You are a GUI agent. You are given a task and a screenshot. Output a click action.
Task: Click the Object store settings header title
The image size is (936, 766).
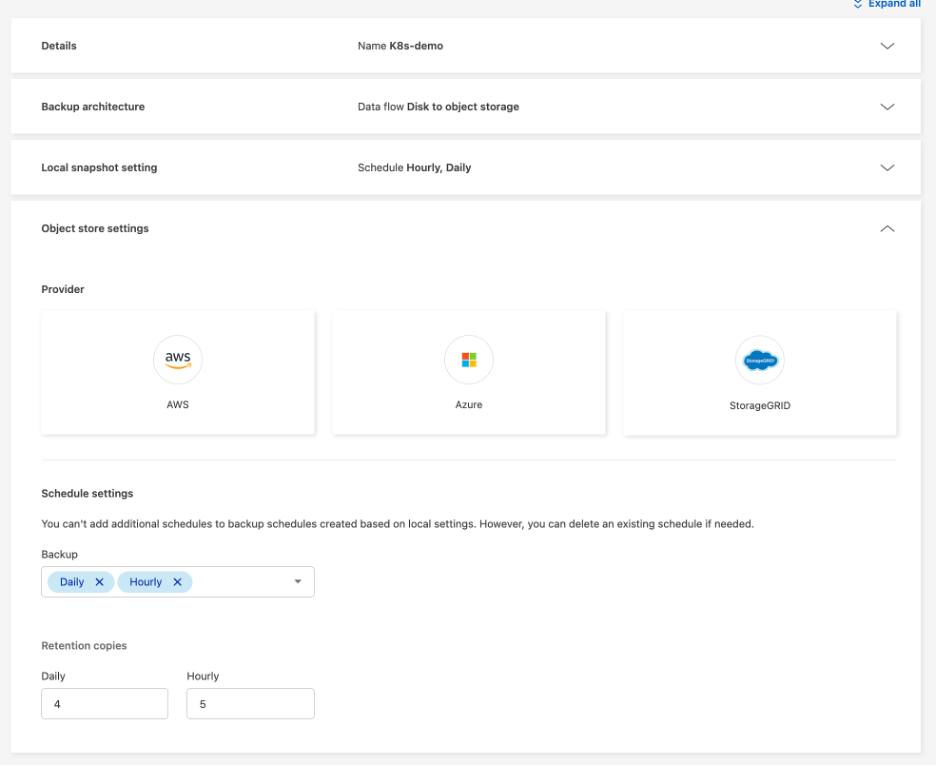(95, 229)
